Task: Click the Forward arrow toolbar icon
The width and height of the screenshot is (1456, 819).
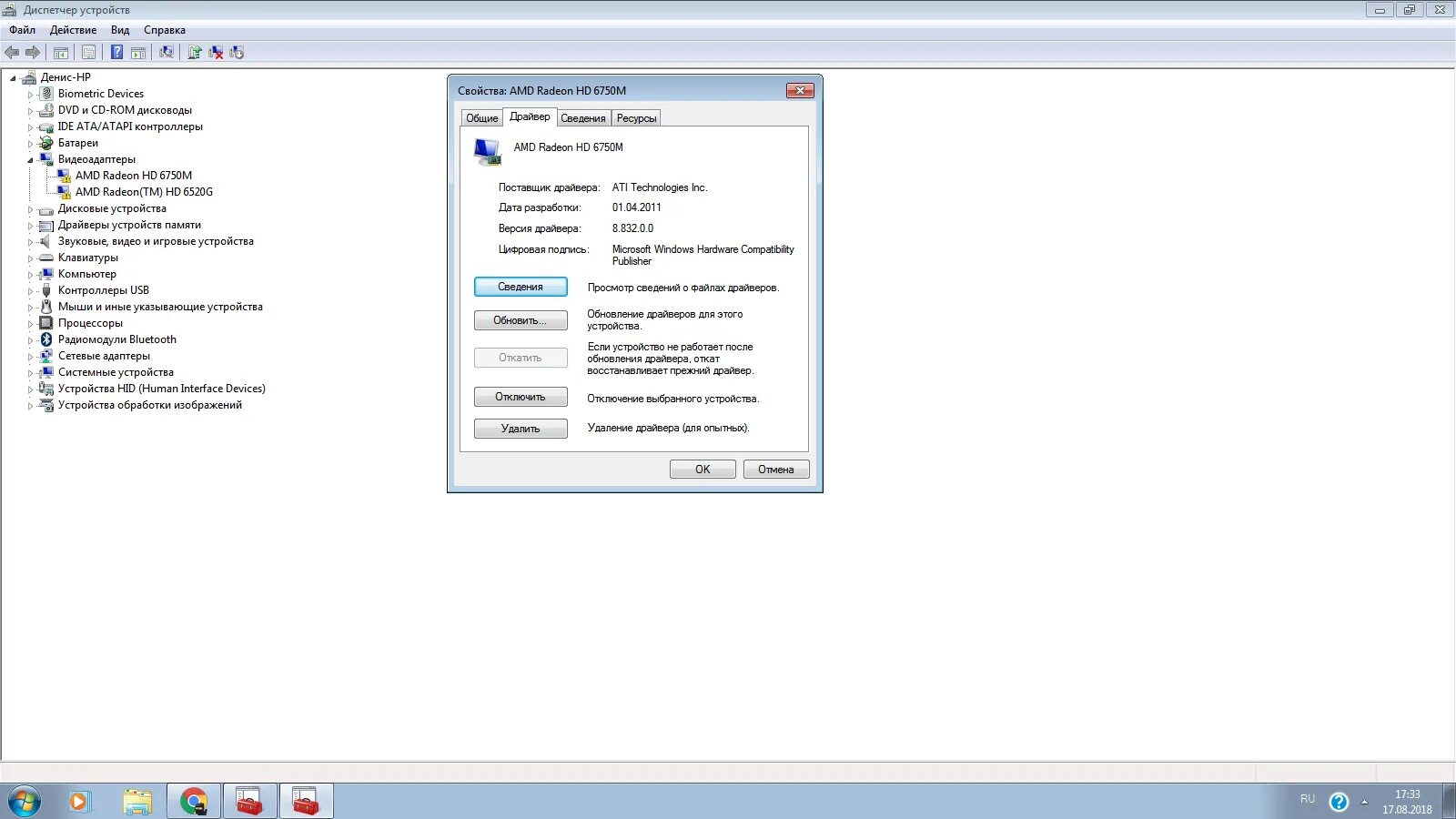Action: pyautogui.click(x=33, y=53)
